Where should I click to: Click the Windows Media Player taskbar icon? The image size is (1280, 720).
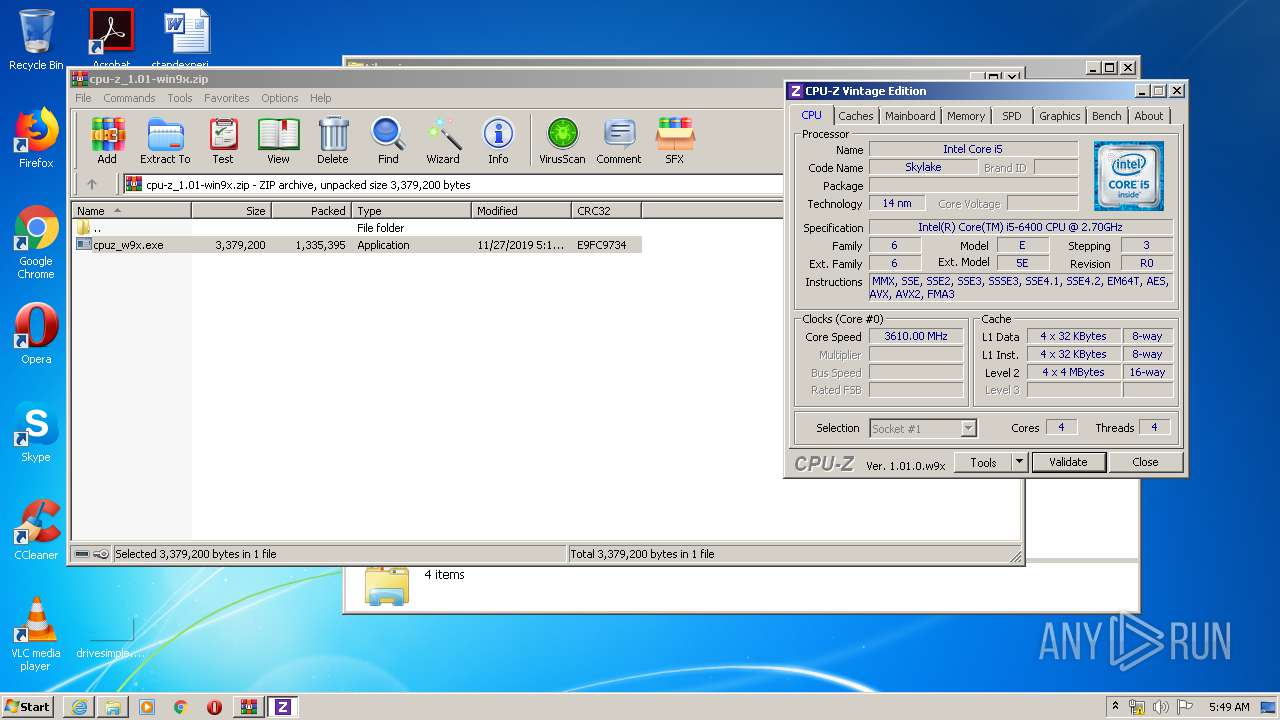(147, 707)
